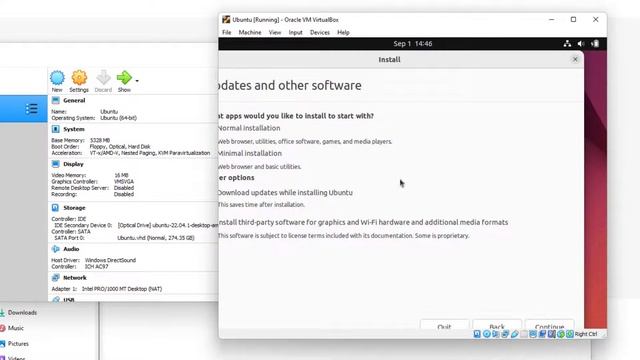
Task: Click the Display section monitor icon
Action: (x=56, y=164)
